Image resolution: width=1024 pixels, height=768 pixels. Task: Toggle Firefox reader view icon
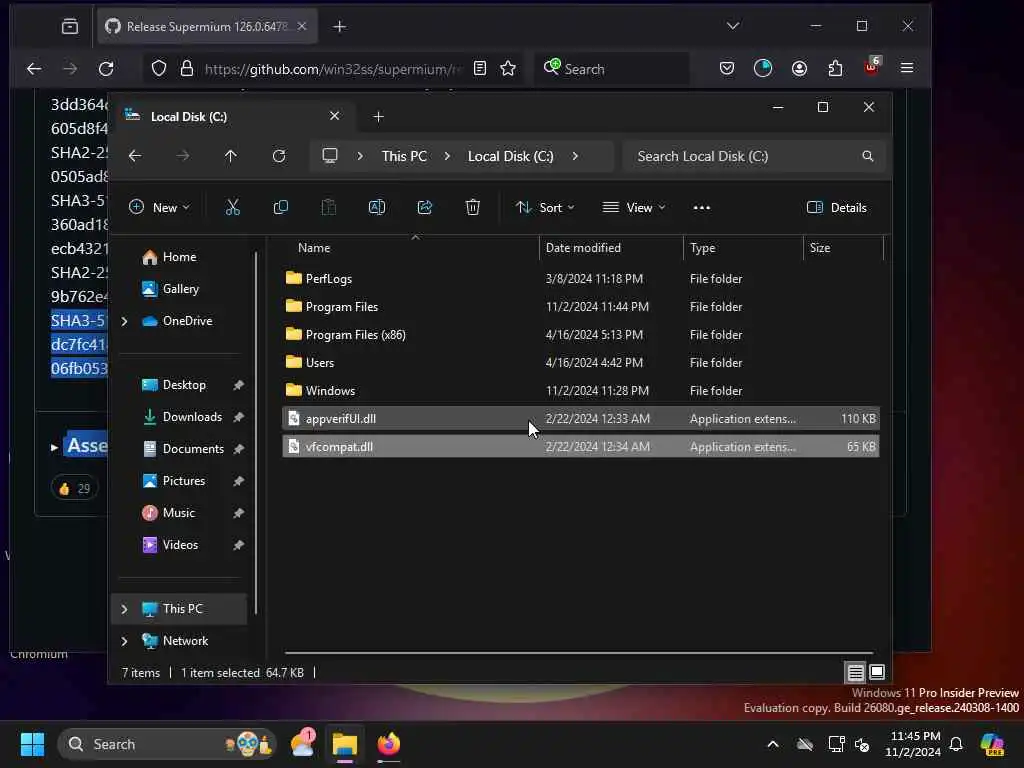click(480, 69)
